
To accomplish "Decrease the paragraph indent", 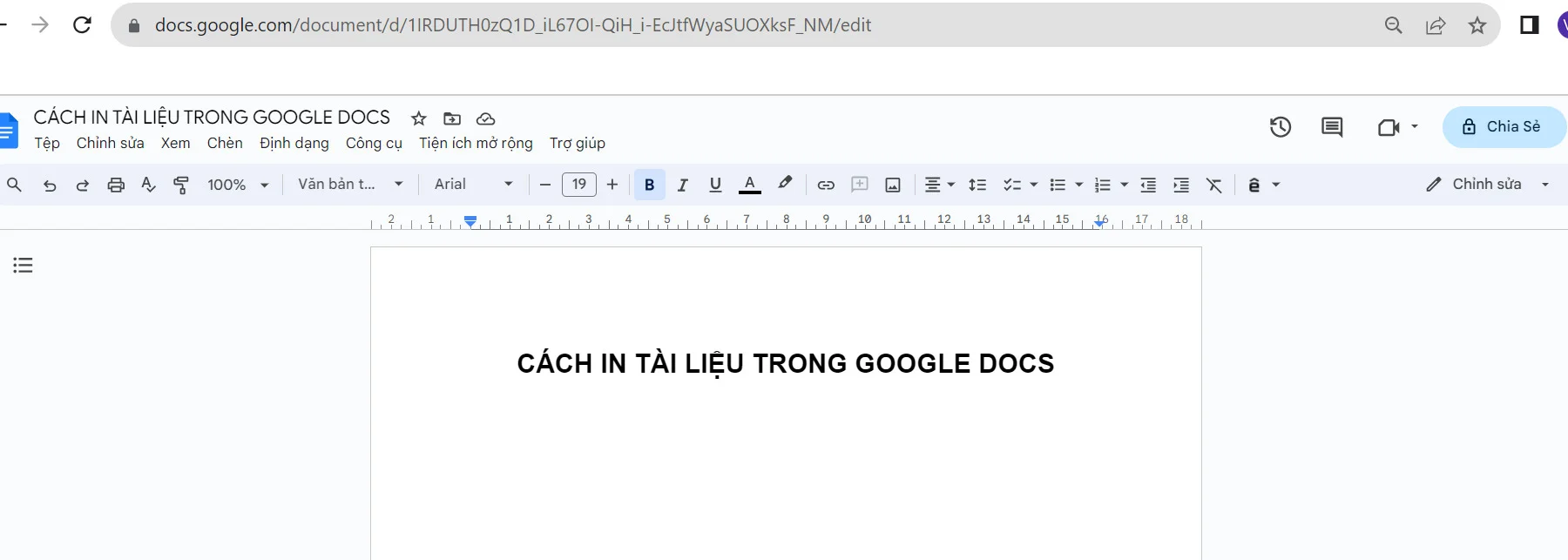I will click(1148, 185).
